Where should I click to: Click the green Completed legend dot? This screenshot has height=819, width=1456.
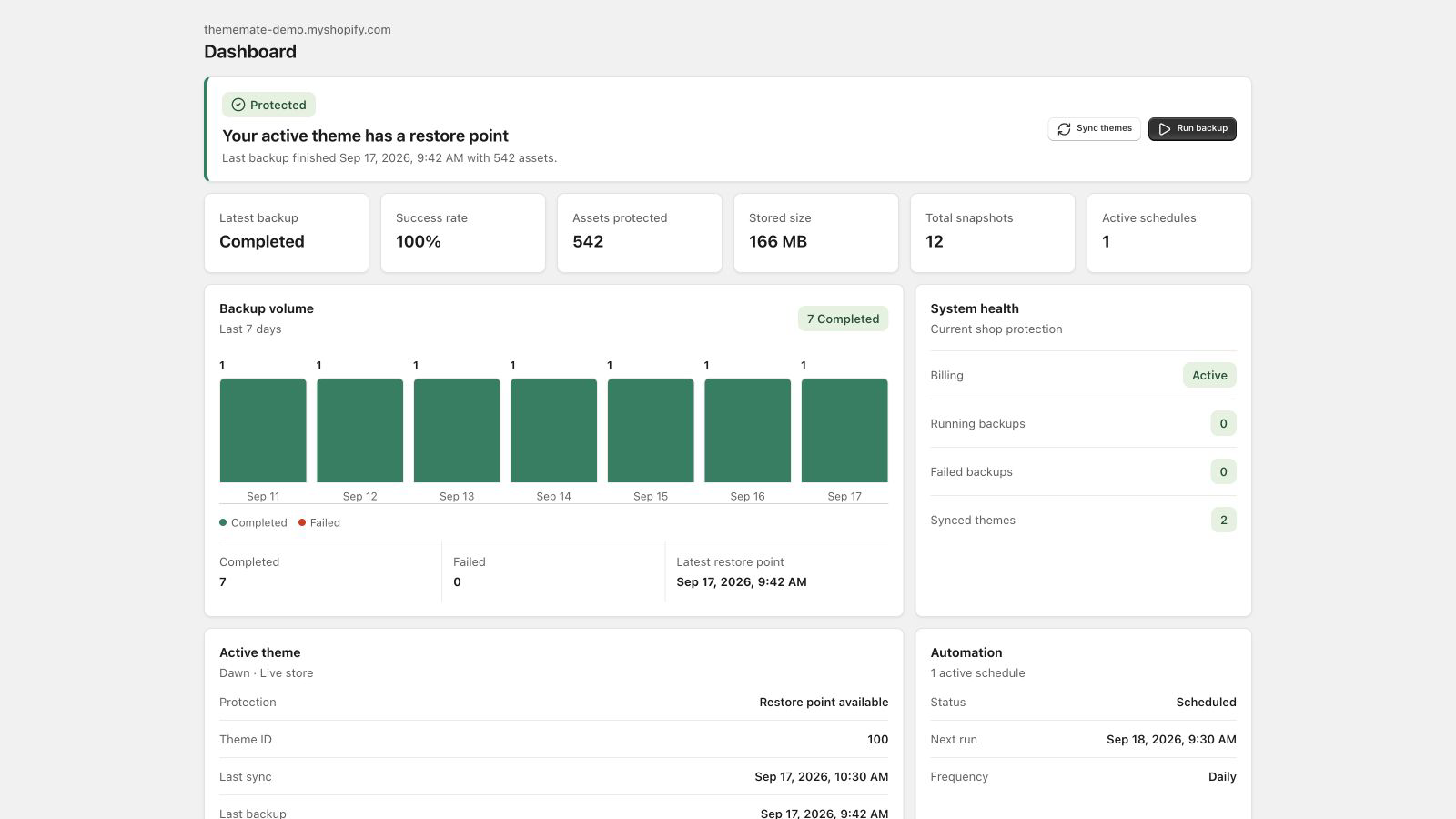point(223,522)
